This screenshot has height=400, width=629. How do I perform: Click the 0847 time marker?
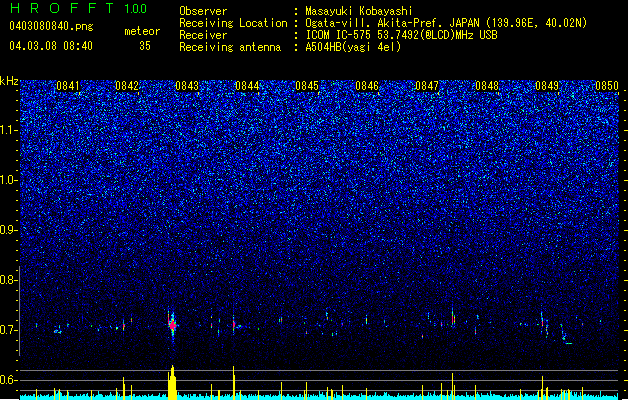pos(427,86)
